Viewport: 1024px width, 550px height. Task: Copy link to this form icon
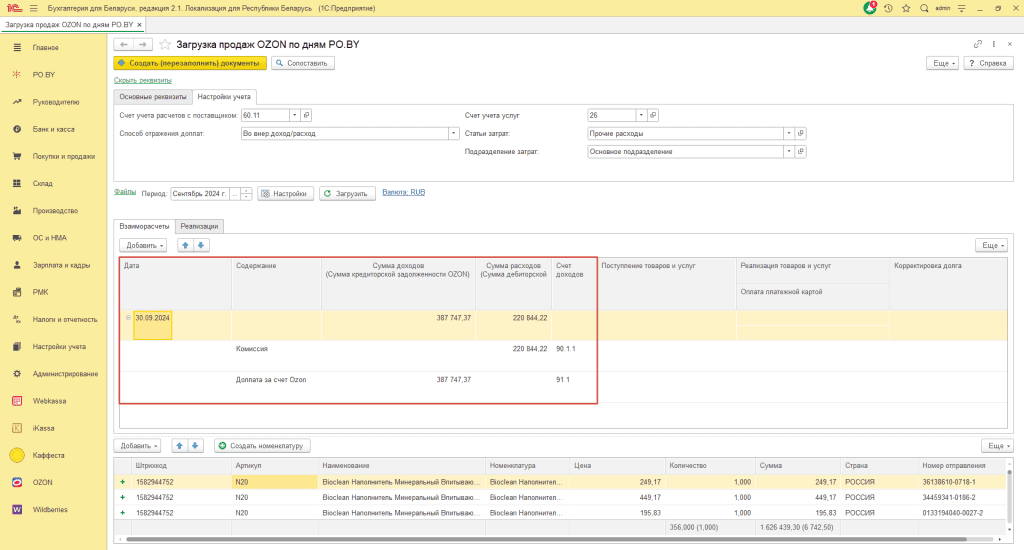978,44
